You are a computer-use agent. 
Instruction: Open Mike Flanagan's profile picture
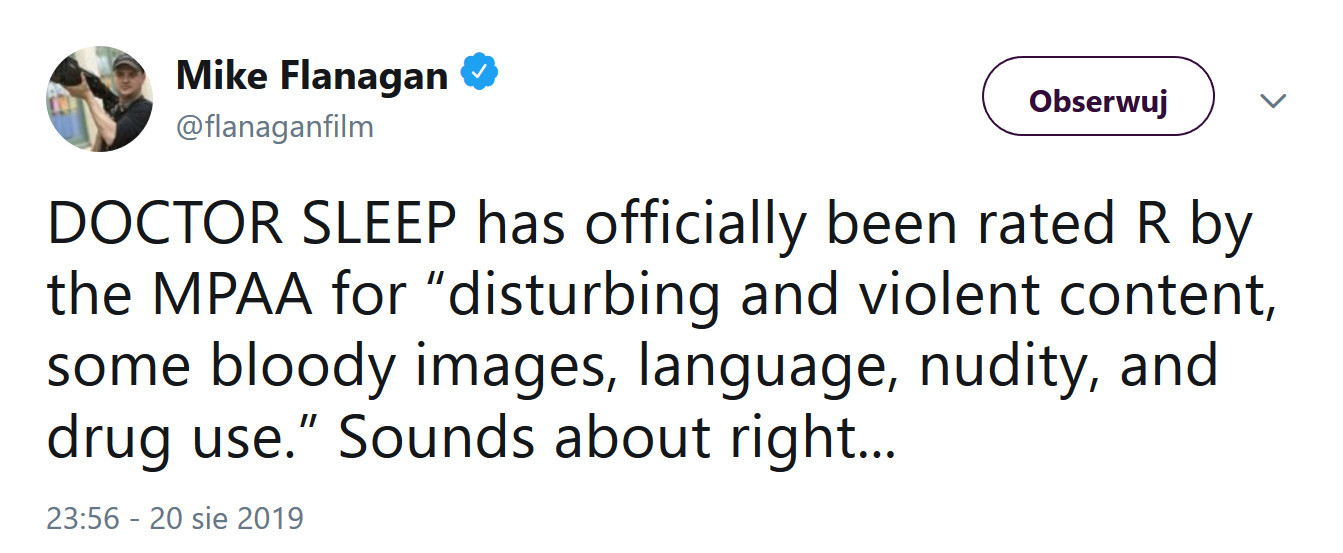point(99,98)
